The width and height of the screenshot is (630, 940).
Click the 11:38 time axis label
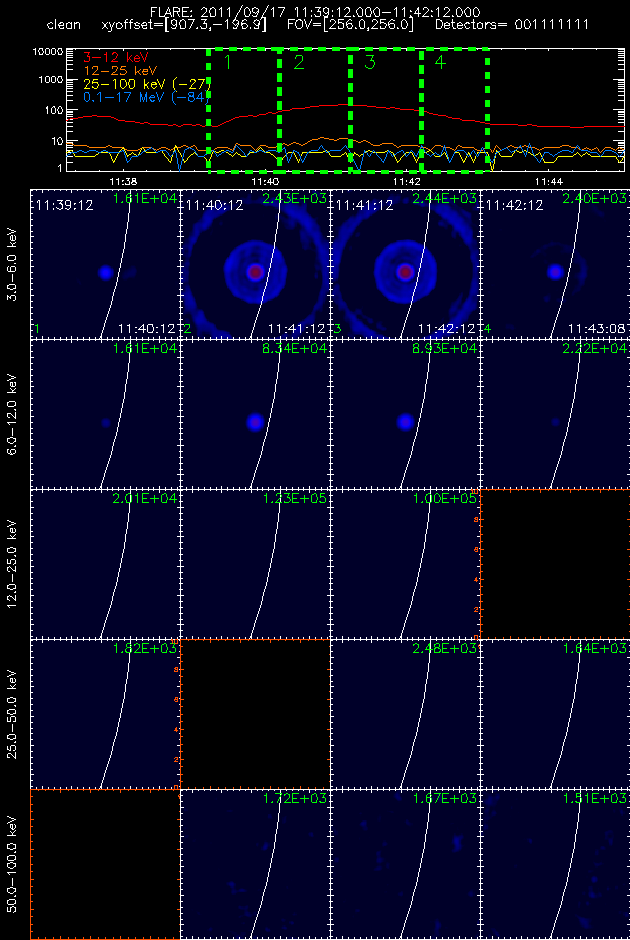(x=124, y=181)
